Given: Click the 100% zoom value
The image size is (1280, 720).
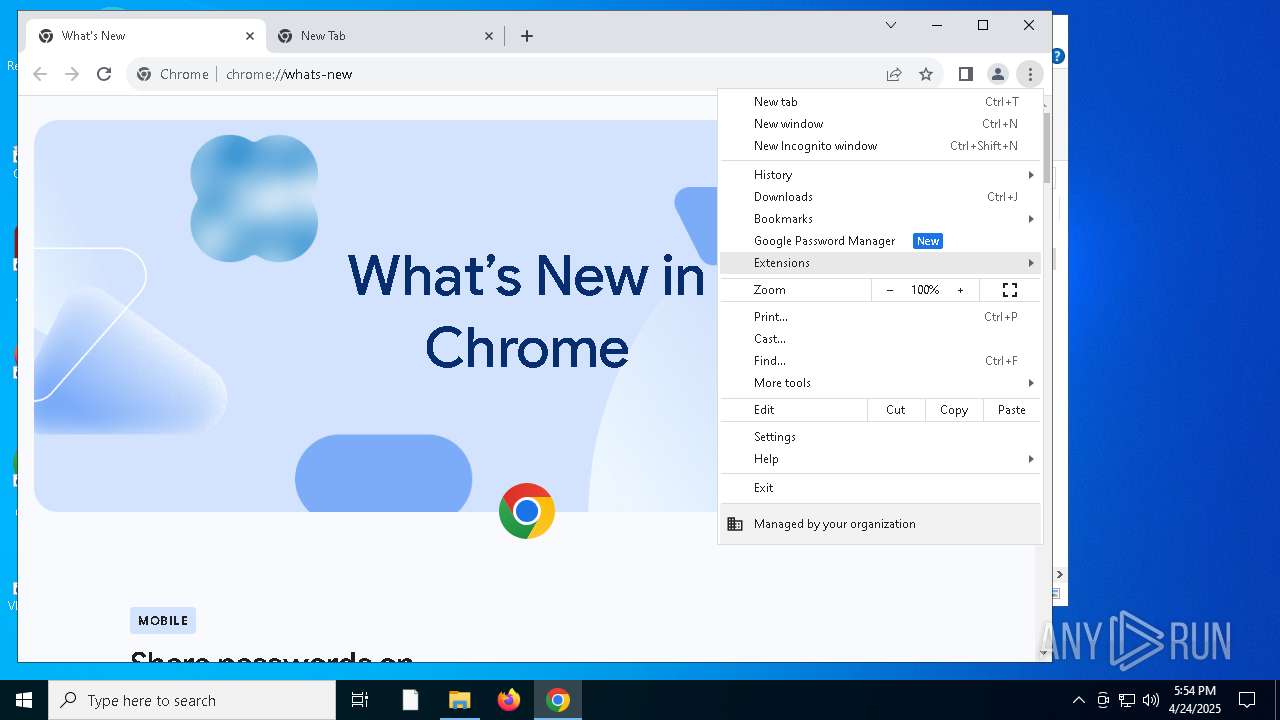Looking at the screenshot, I should (x=925, y=290).
